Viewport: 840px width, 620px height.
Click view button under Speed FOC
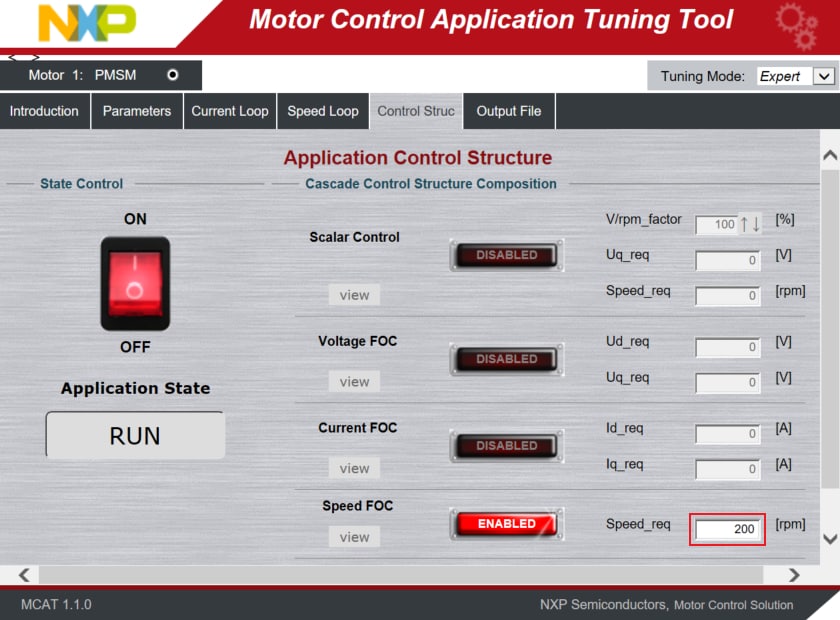pyautogui.click(x=354, y=537)
